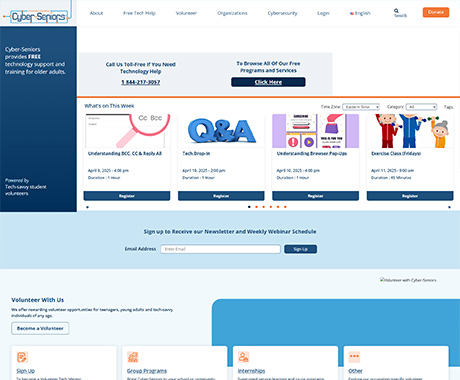Open the Free Tech Help menu
The height and width of the screenshot is (380, 460).
pos(139,13)
